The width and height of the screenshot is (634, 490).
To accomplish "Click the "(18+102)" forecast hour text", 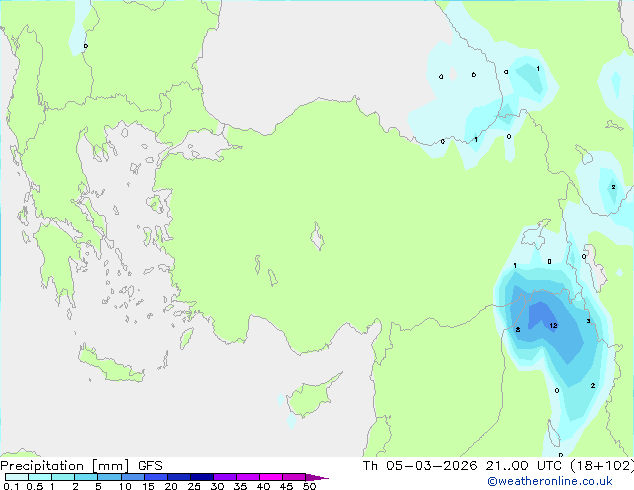I will click(602, 466).
